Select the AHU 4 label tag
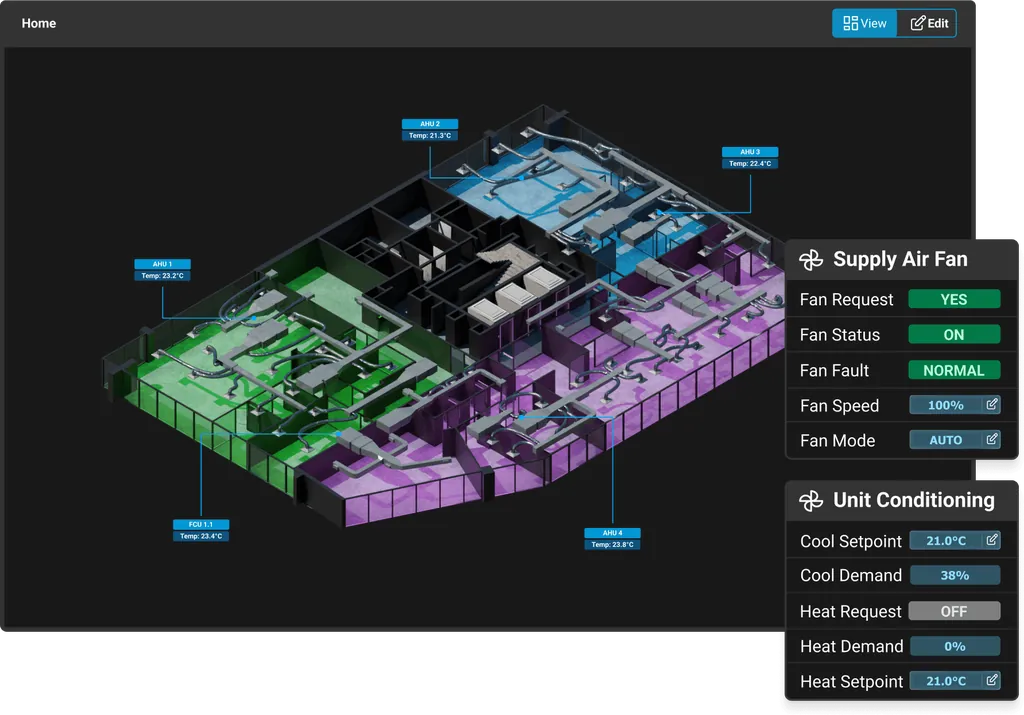The image size is (1024, 715). [612, 533]
